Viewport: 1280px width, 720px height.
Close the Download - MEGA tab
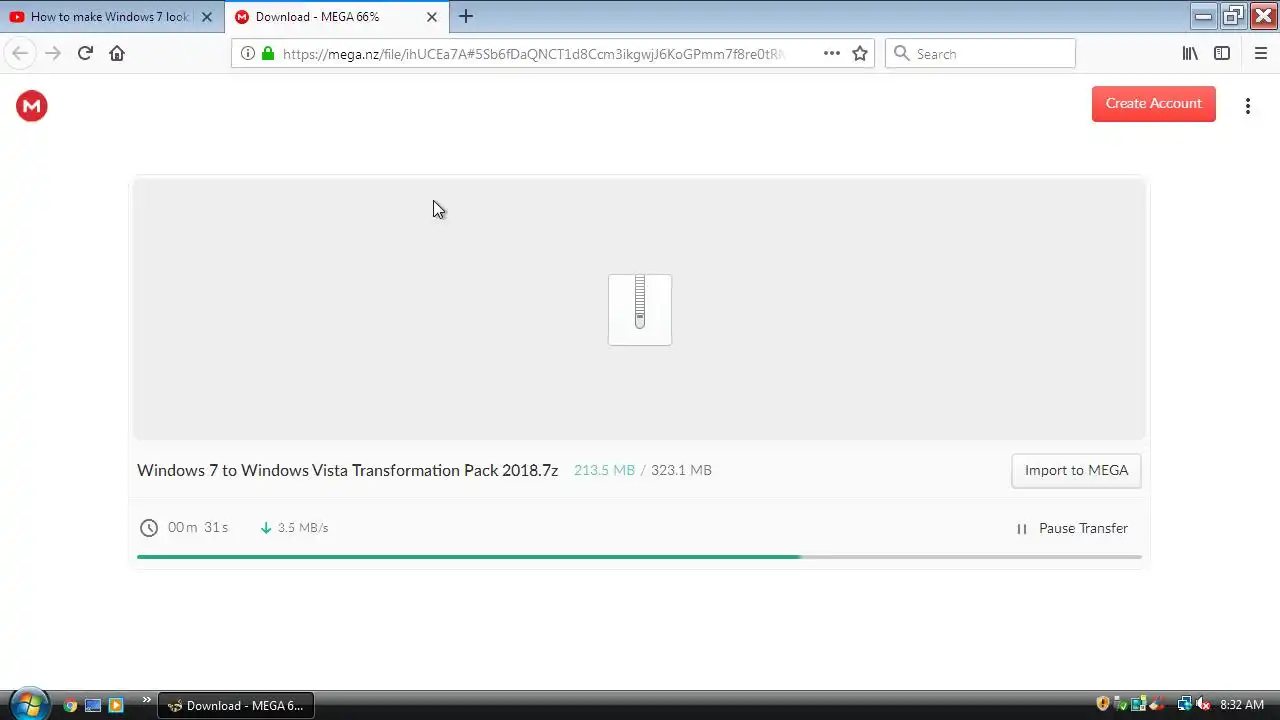click(x=432, y=17)
